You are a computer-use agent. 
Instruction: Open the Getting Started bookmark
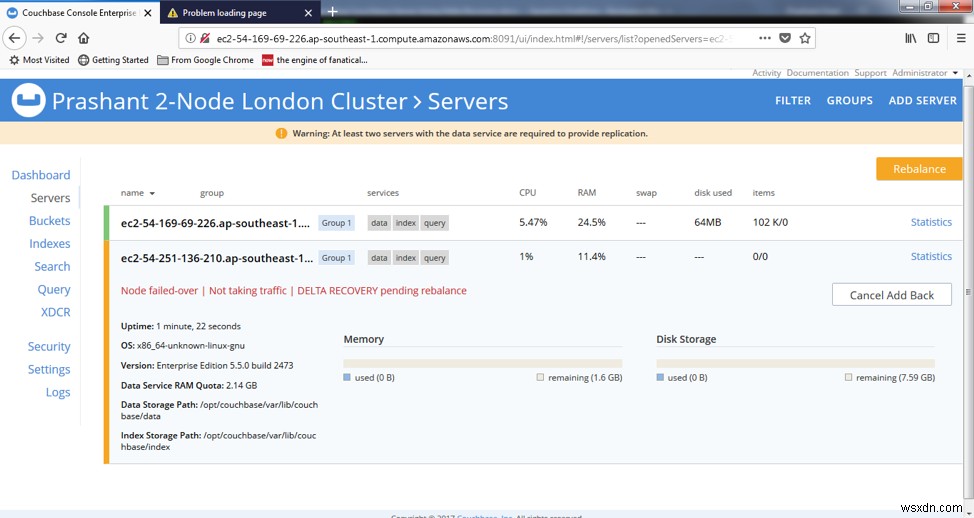(x=114, y=60)
